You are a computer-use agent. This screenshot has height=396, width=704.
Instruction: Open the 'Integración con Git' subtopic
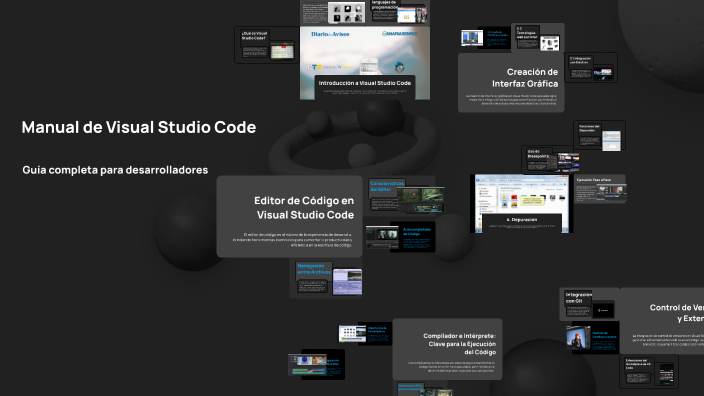pos(589,304)
